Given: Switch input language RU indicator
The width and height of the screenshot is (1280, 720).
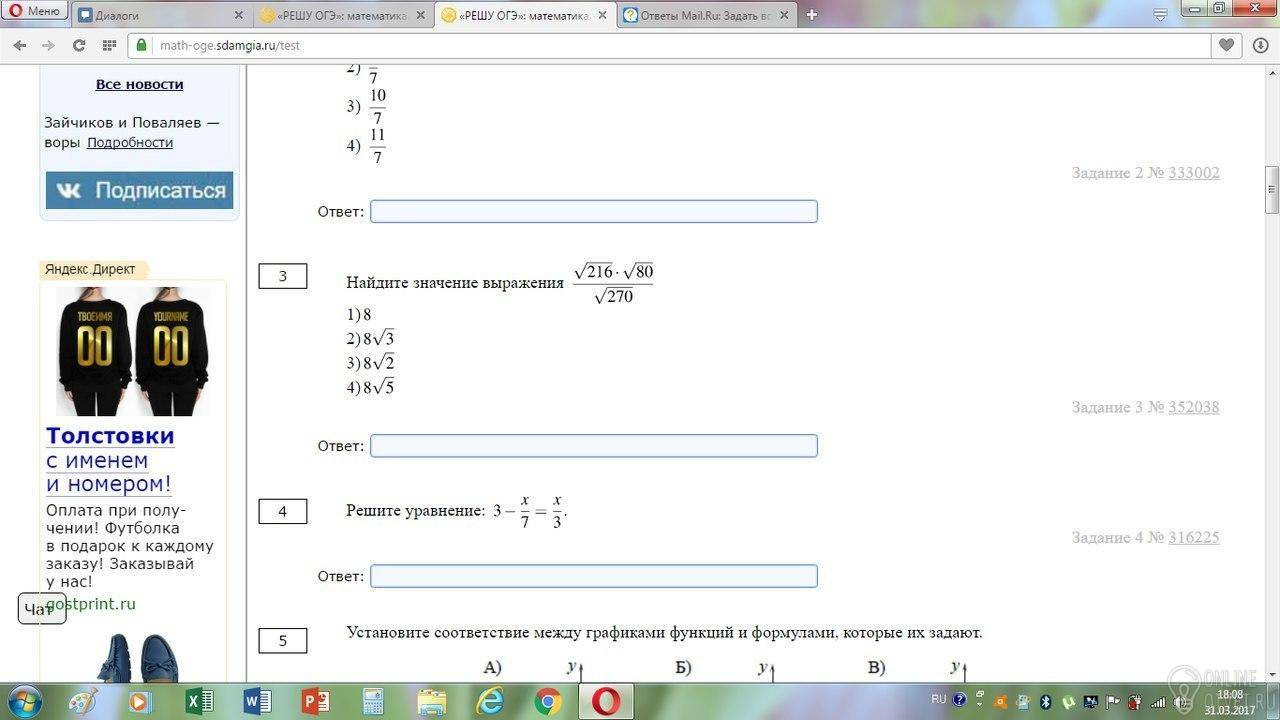Looking at the screenshot, I should (938, 699).
